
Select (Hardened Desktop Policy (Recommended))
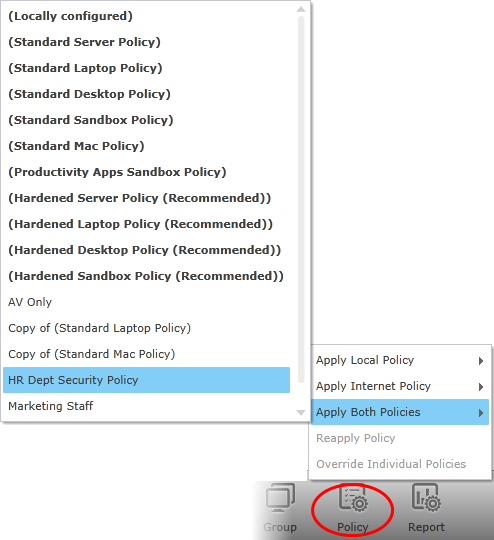[x=146, y=250]
